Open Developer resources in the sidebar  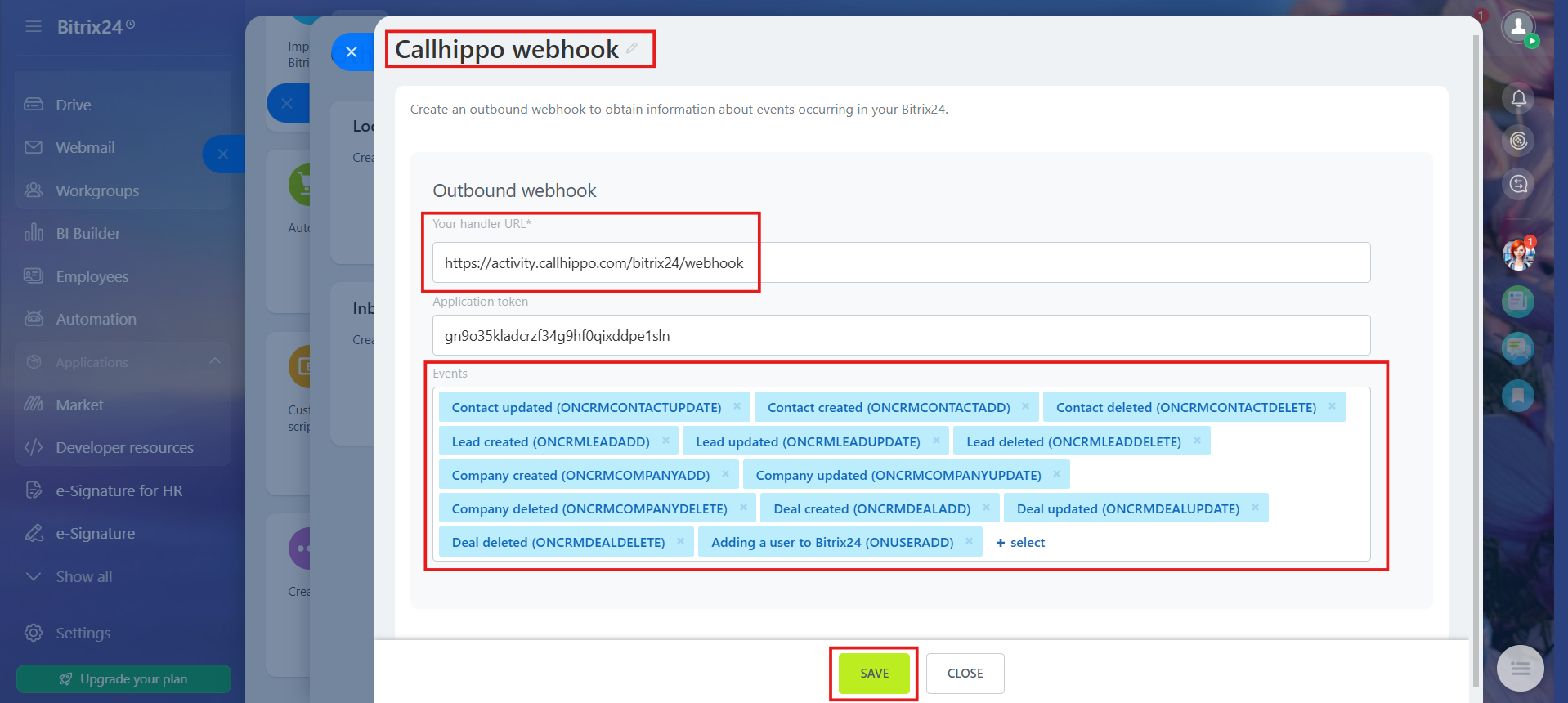point(123,447)
